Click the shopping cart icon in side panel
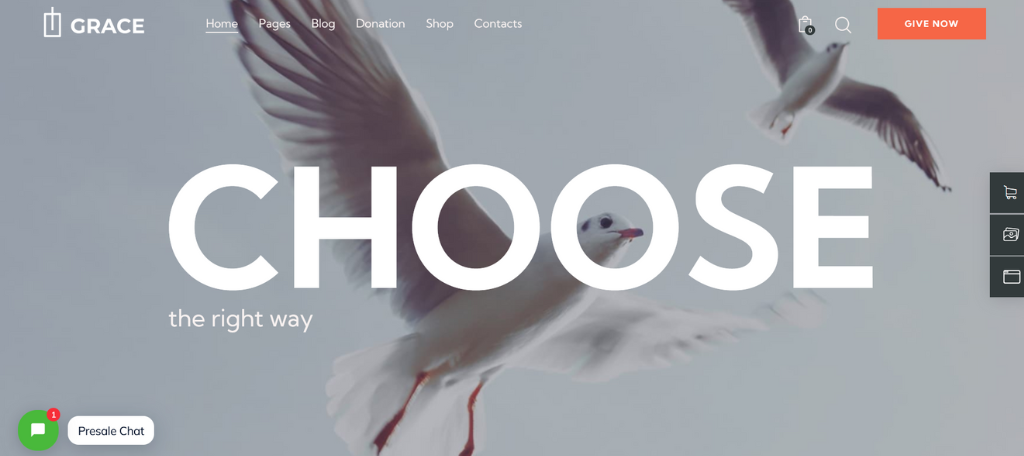 pyautogui.click(x=1010, y=192)
